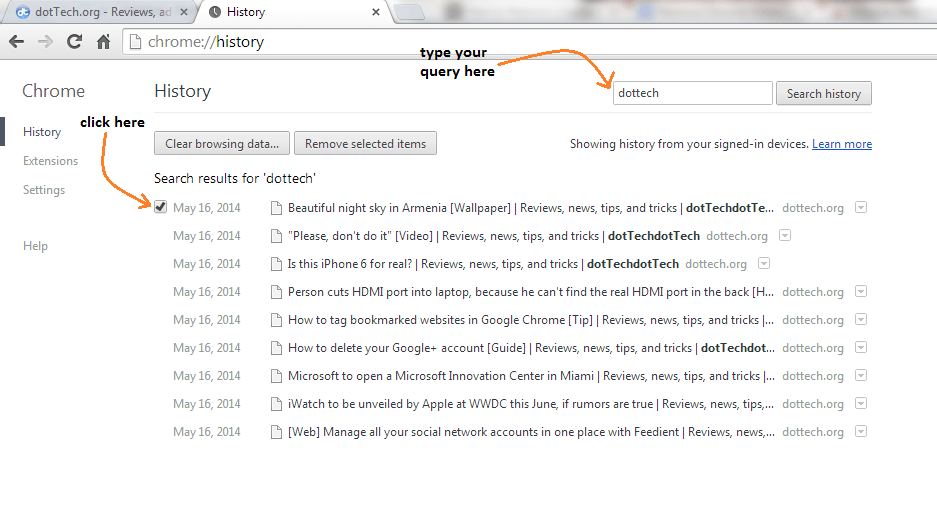Click page icon beside iWatch WWDC entry
The height and width of the screenshot is (508, 937).
[276, 404]
